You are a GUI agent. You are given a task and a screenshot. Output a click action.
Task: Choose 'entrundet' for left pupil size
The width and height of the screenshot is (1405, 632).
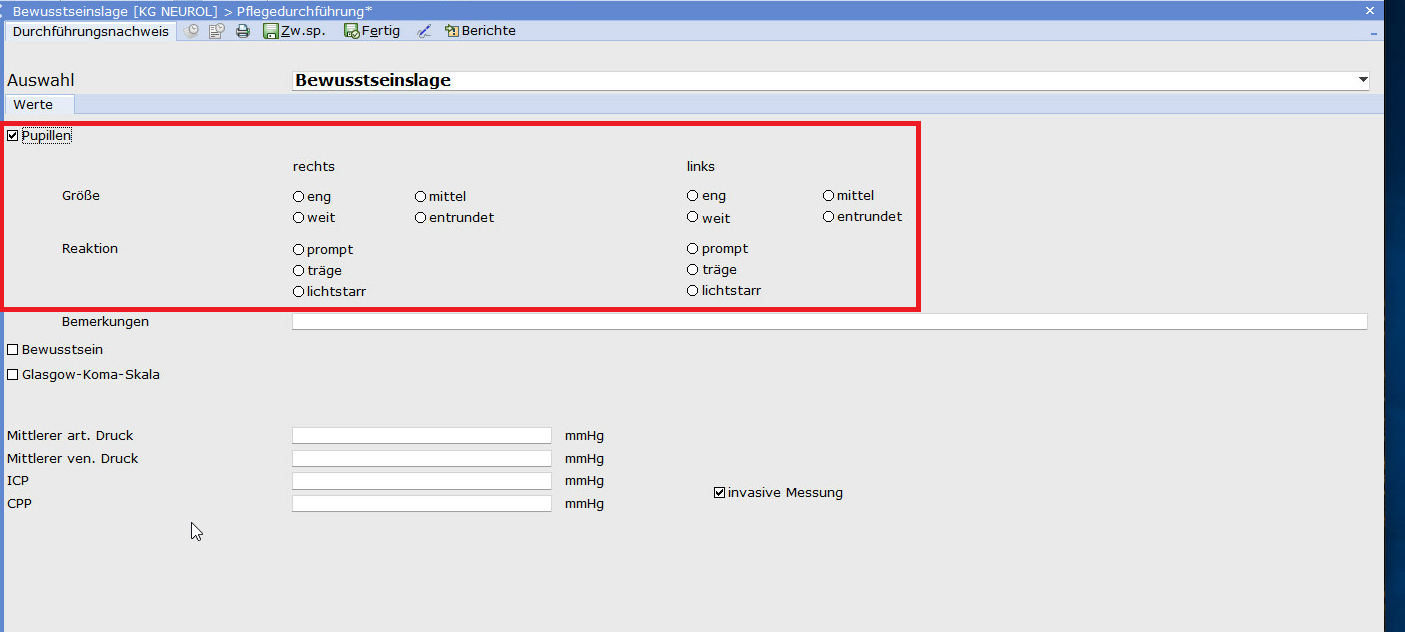pyautogui.click(x=829, y=217)
